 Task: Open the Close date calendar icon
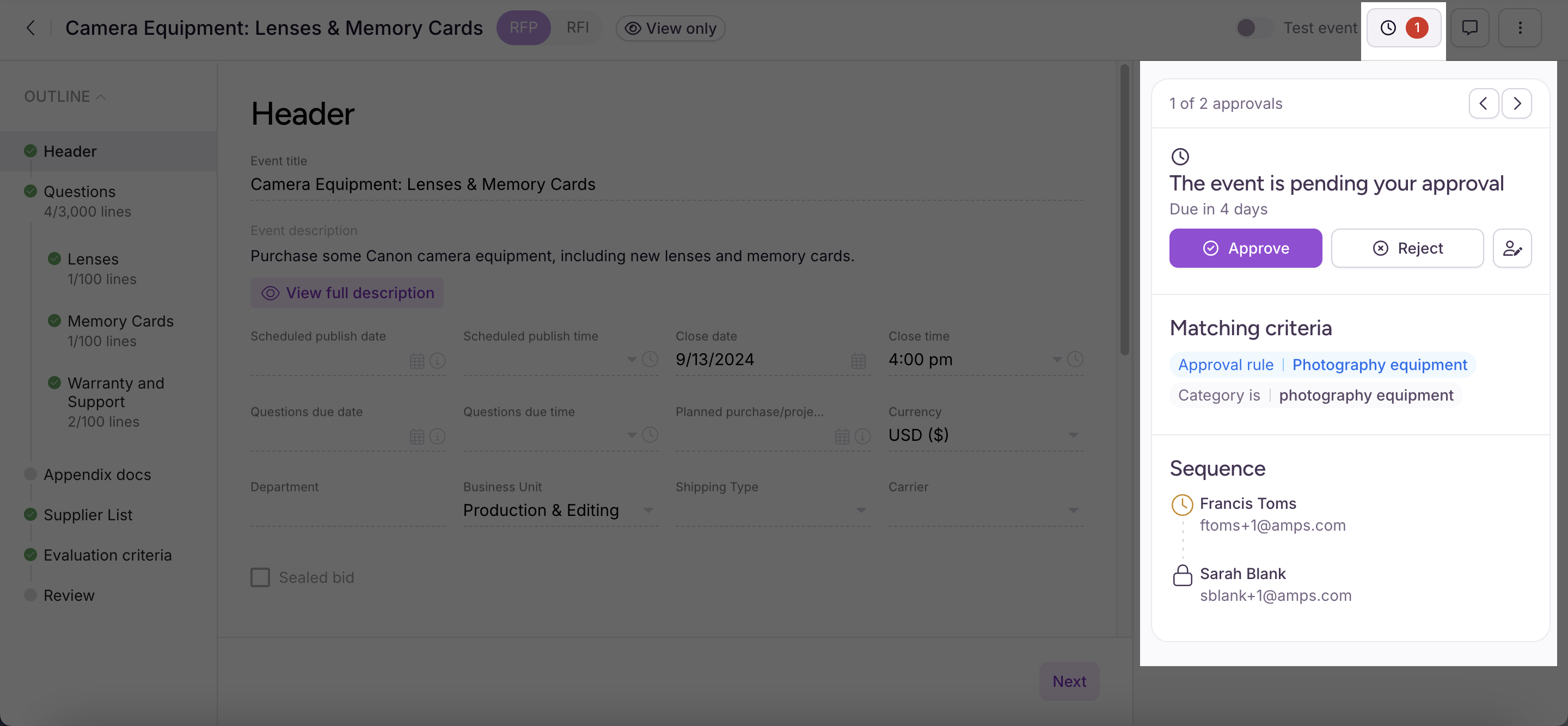(x=858, y=360)
